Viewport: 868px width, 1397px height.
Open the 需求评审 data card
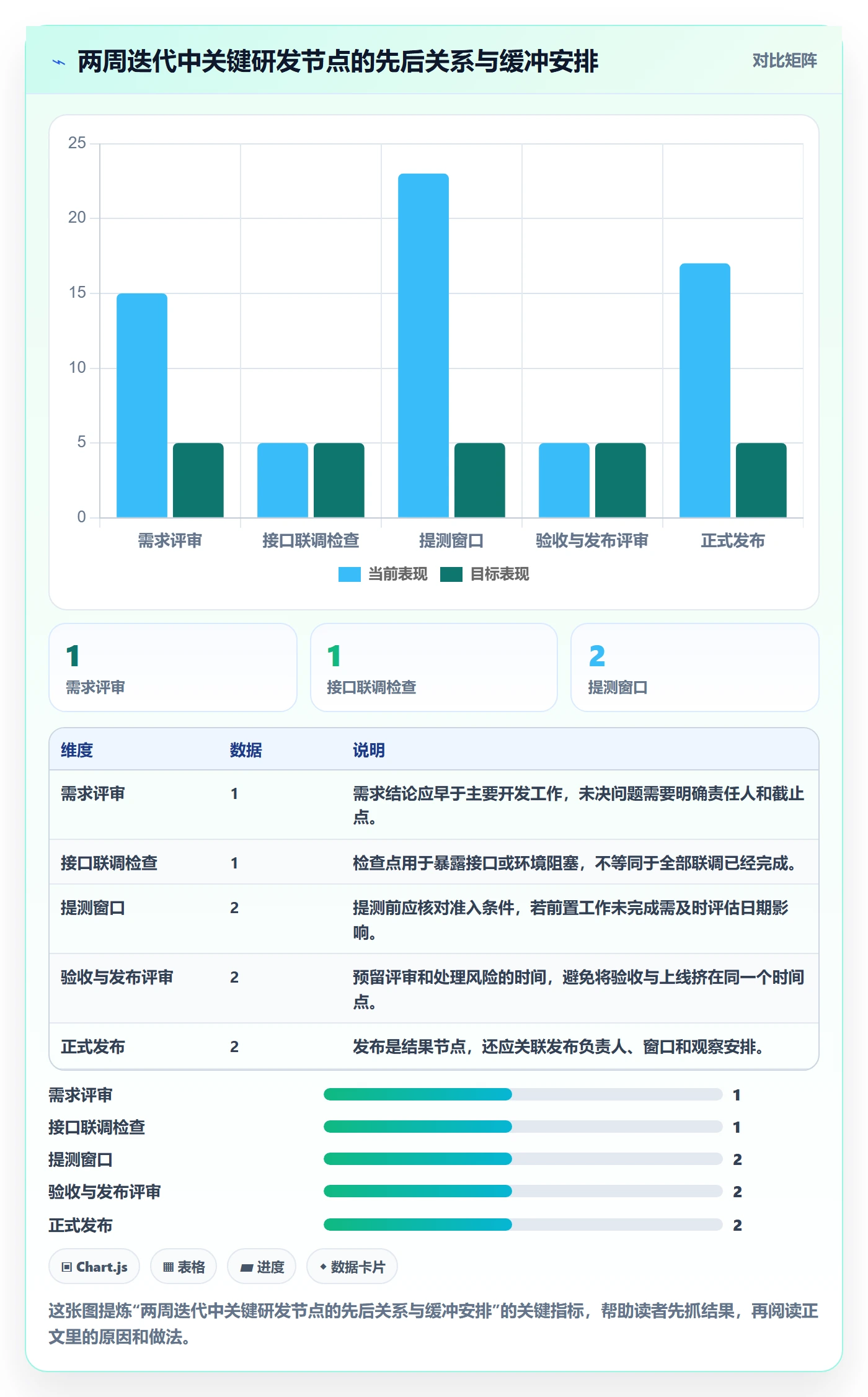[173, 667]
